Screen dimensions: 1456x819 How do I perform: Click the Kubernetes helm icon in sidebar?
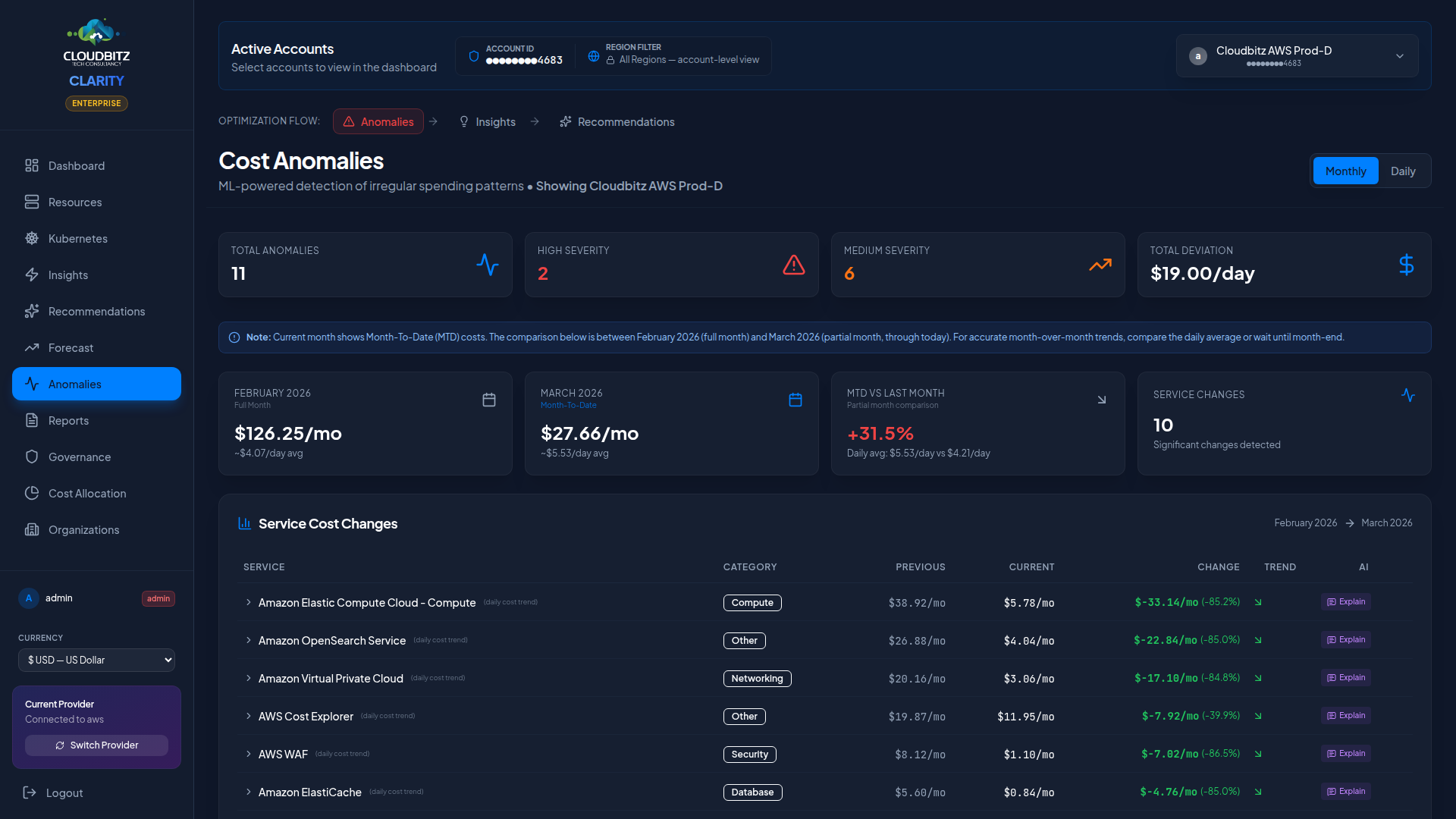pos(32,238)
